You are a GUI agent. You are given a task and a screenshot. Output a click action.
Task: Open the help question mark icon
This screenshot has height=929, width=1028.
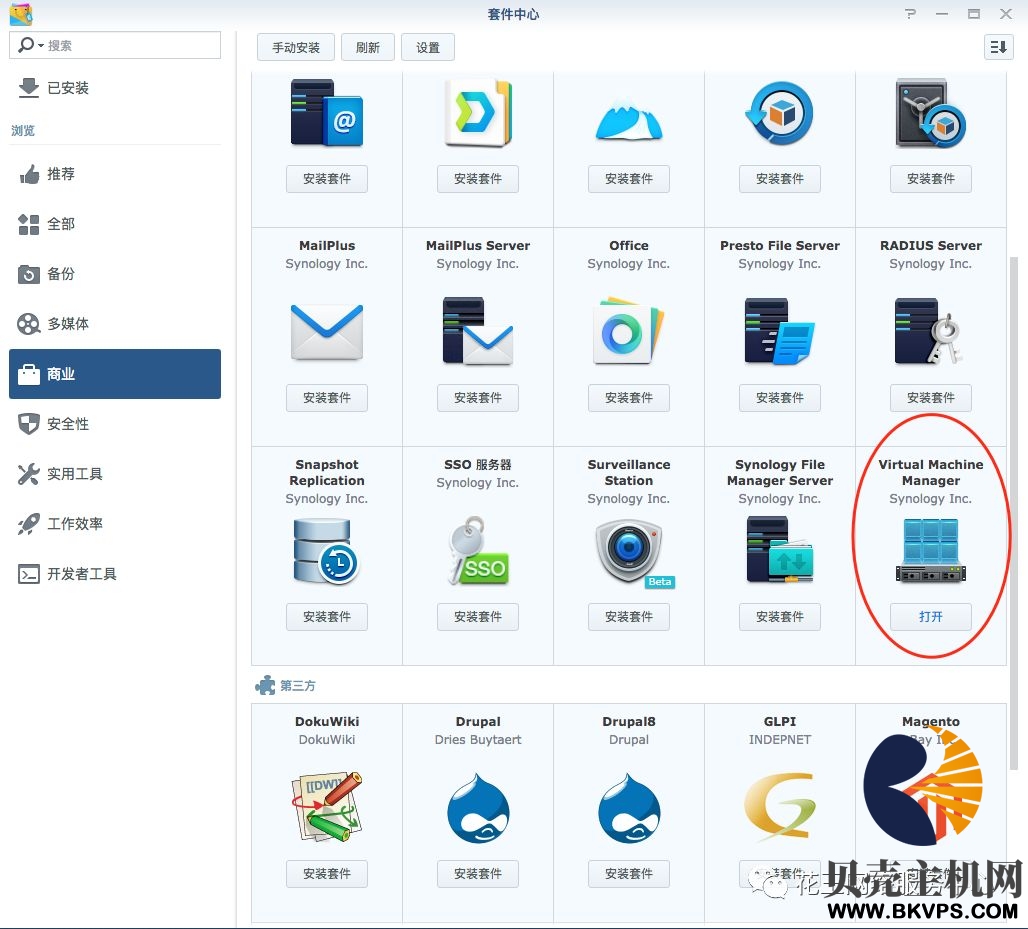click(x=910, y=14)
